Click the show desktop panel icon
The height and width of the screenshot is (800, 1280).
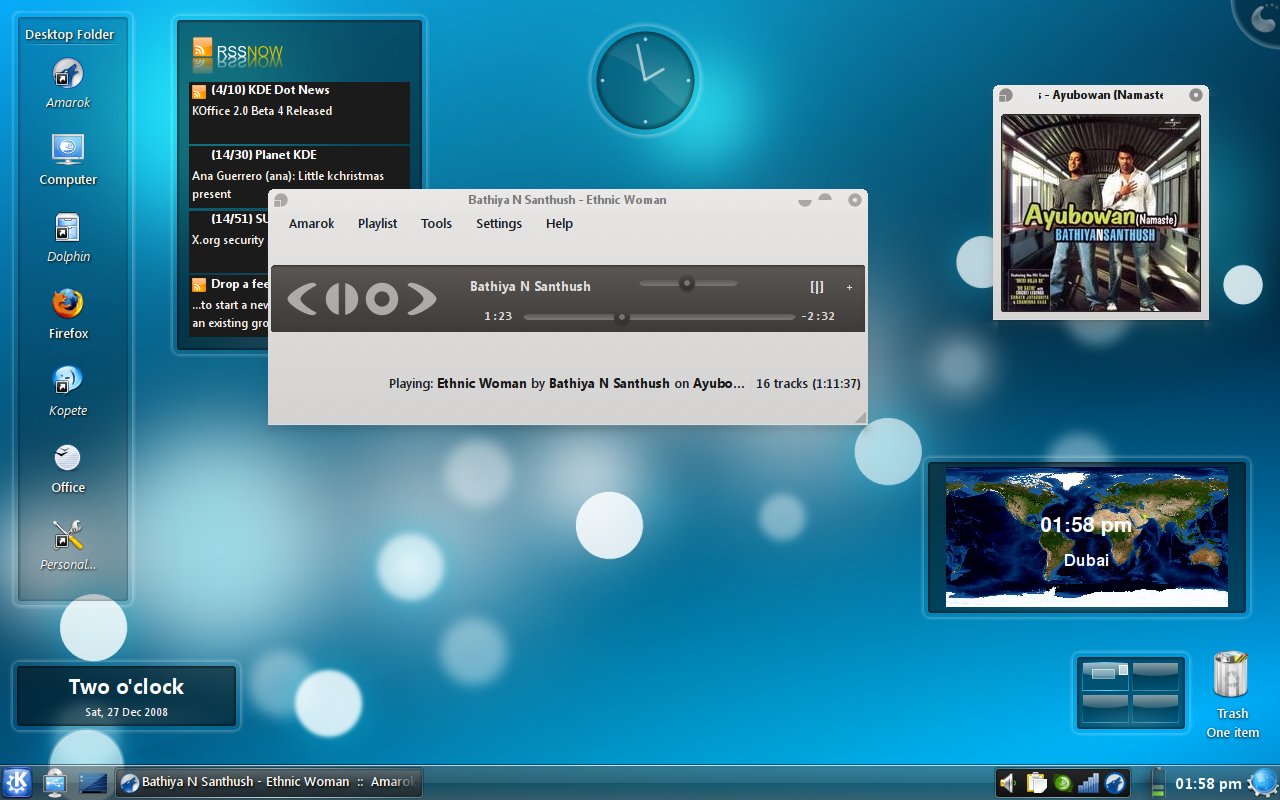(93, 783)
